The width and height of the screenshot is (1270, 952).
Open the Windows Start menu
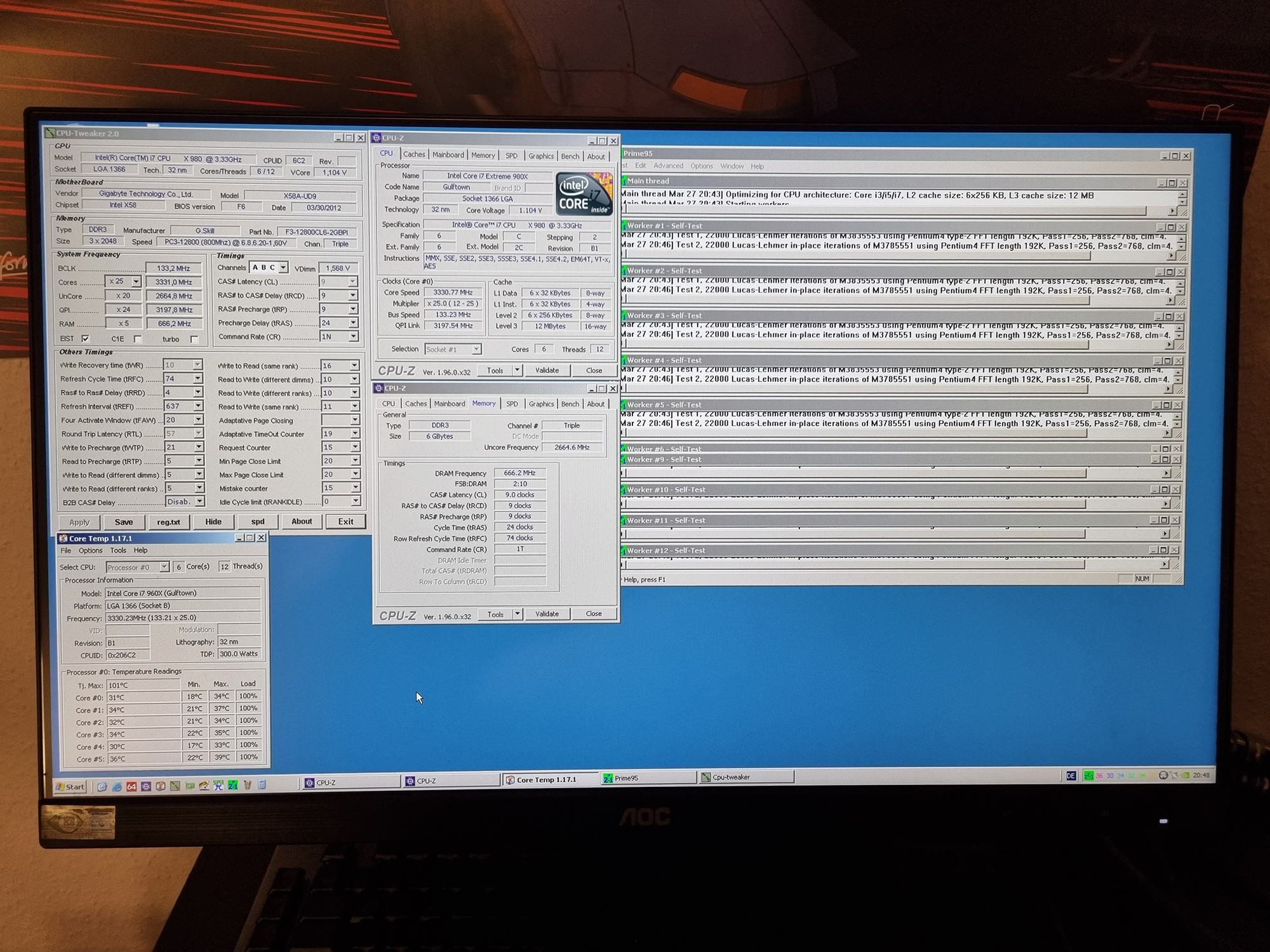[70, 787]
